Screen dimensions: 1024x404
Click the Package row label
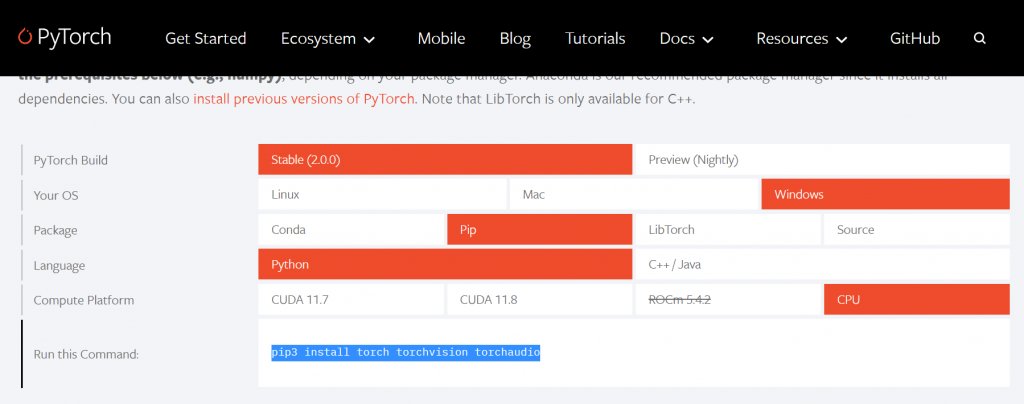[56, 230]
